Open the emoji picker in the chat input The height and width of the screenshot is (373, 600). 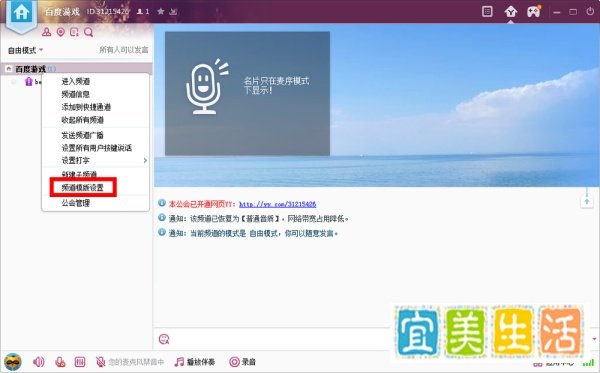click(164, 339)
